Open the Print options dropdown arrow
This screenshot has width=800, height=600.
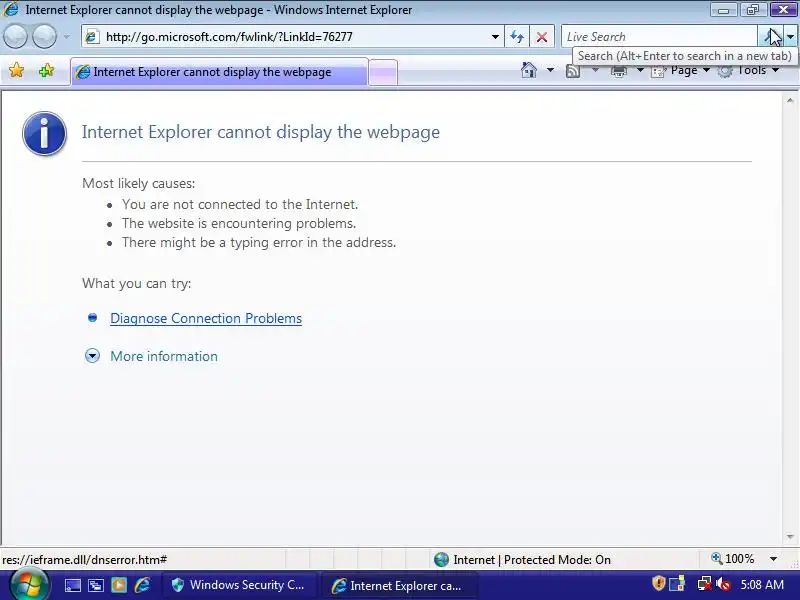pos(640,70)
